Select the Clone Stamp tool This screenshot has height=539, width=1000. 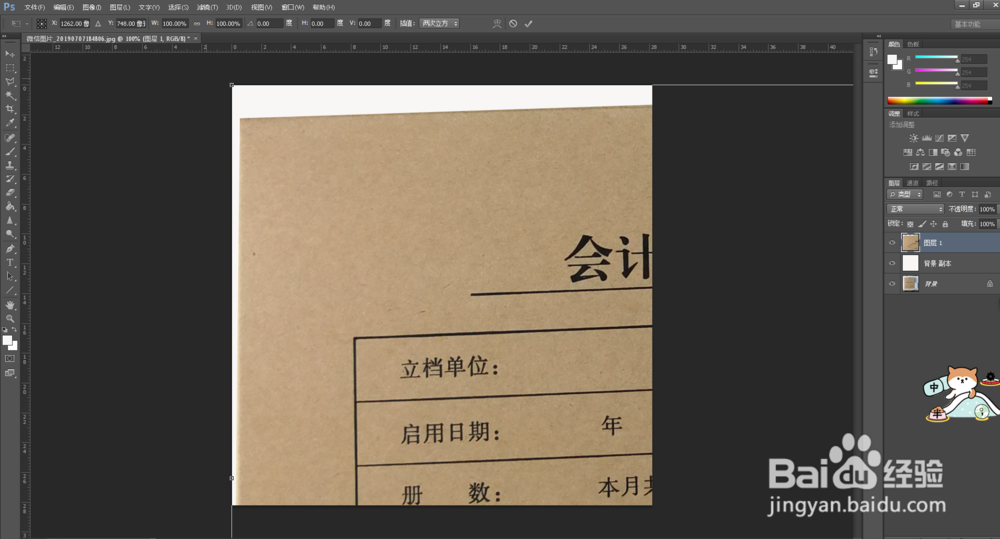point(10,165)
